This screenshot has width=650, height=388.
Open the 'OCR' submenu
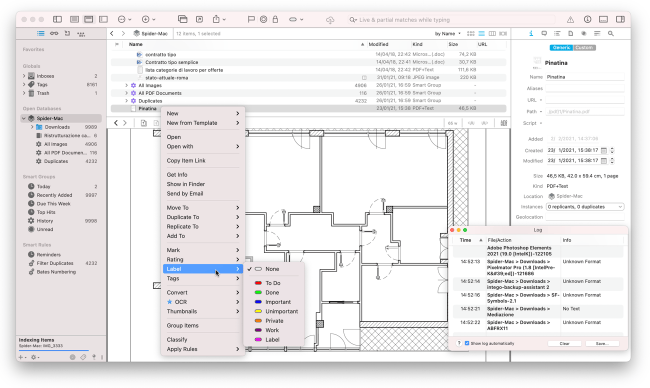[203, 302]
